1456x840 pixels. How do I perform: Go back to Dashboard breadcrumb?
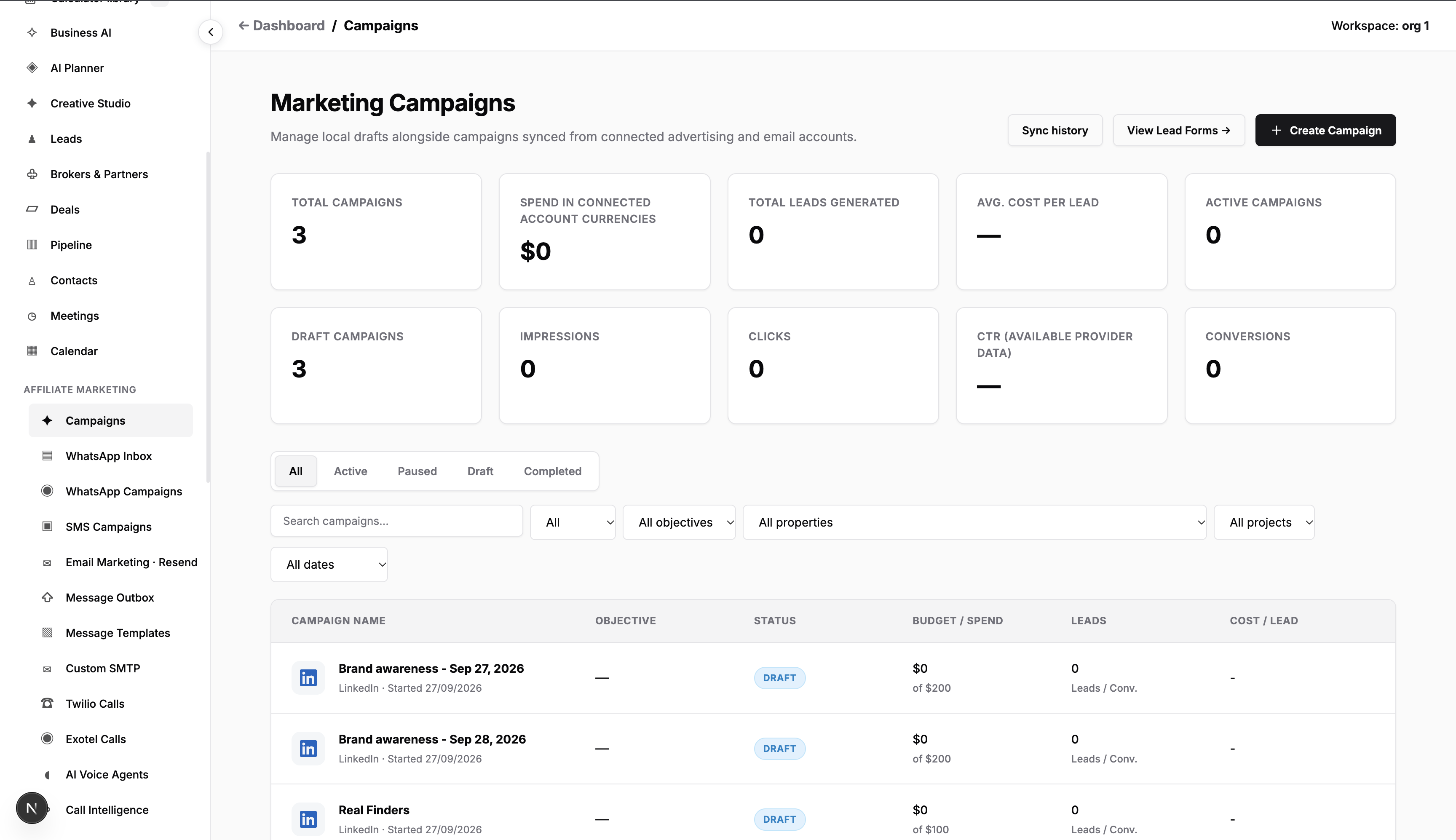click(281, 25)
